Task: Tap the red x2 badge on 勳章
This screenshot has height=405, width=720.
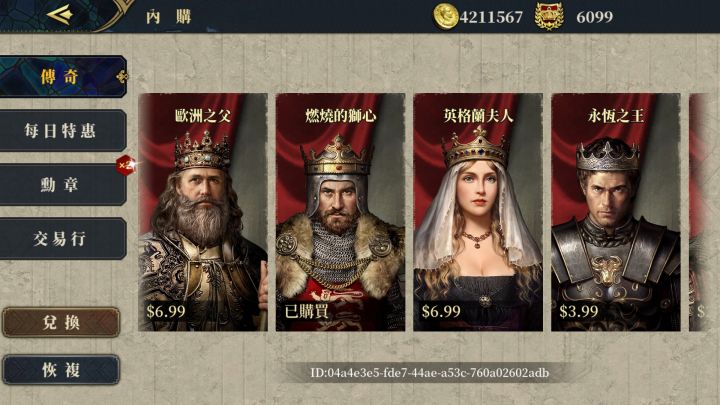Action: [125, 165]
